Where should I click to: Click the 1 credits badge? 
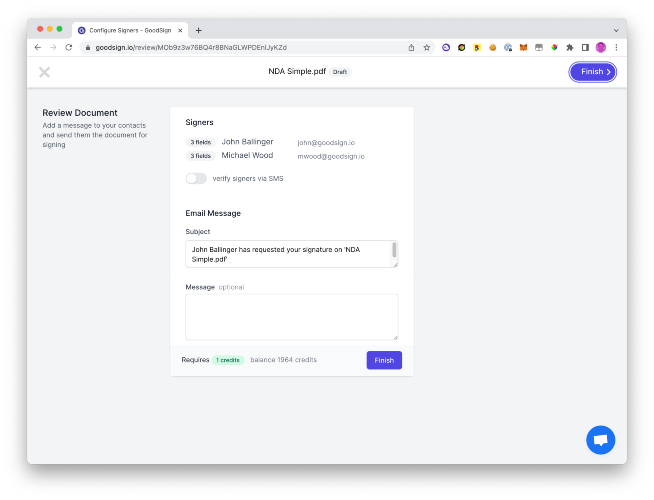click(228, 360)
